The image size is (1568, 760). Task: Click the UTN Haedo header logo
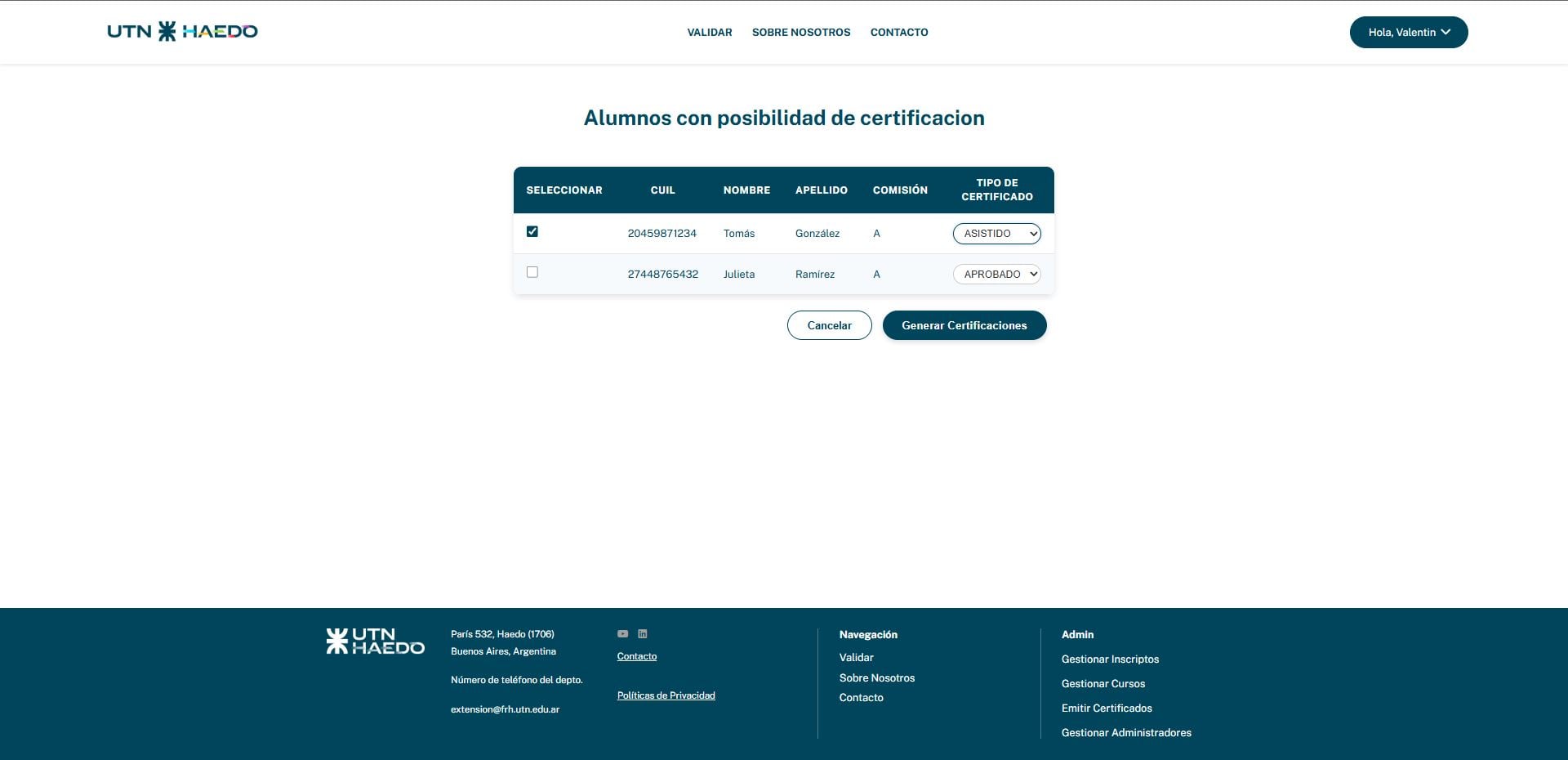(x=182, y=32)
